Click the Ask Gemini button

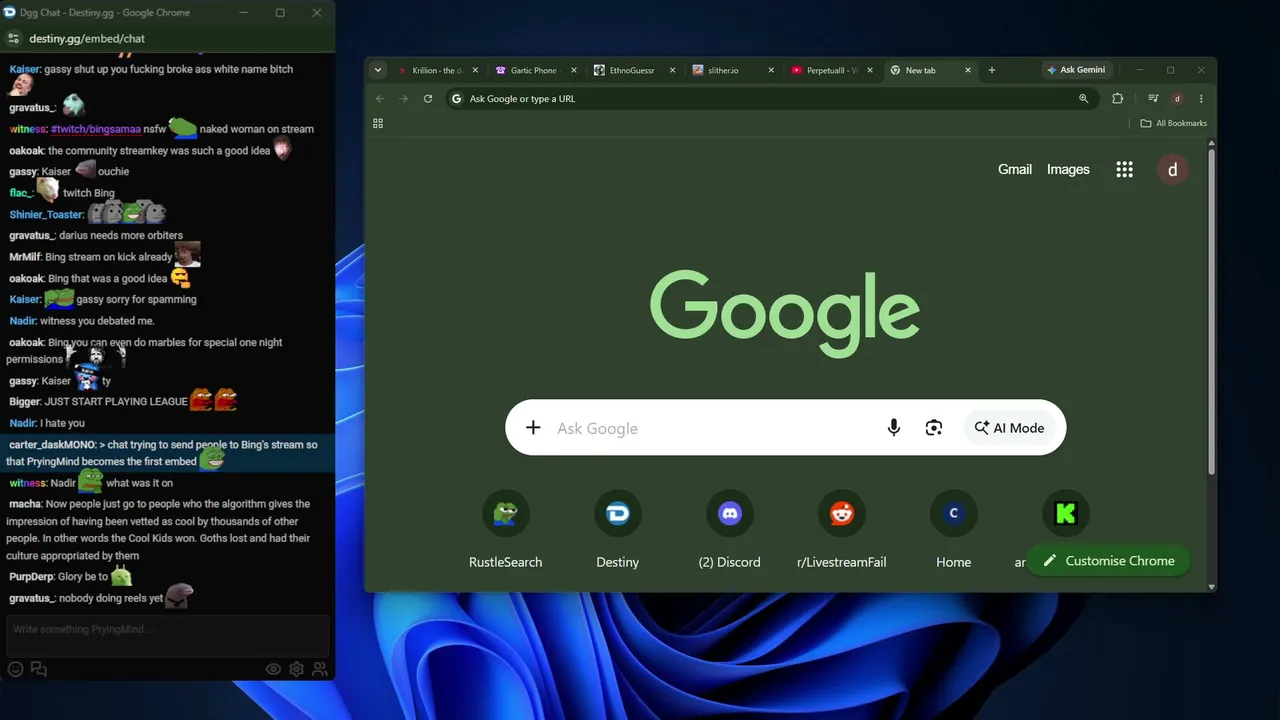pyautogui.click(x=1076, y=70)
